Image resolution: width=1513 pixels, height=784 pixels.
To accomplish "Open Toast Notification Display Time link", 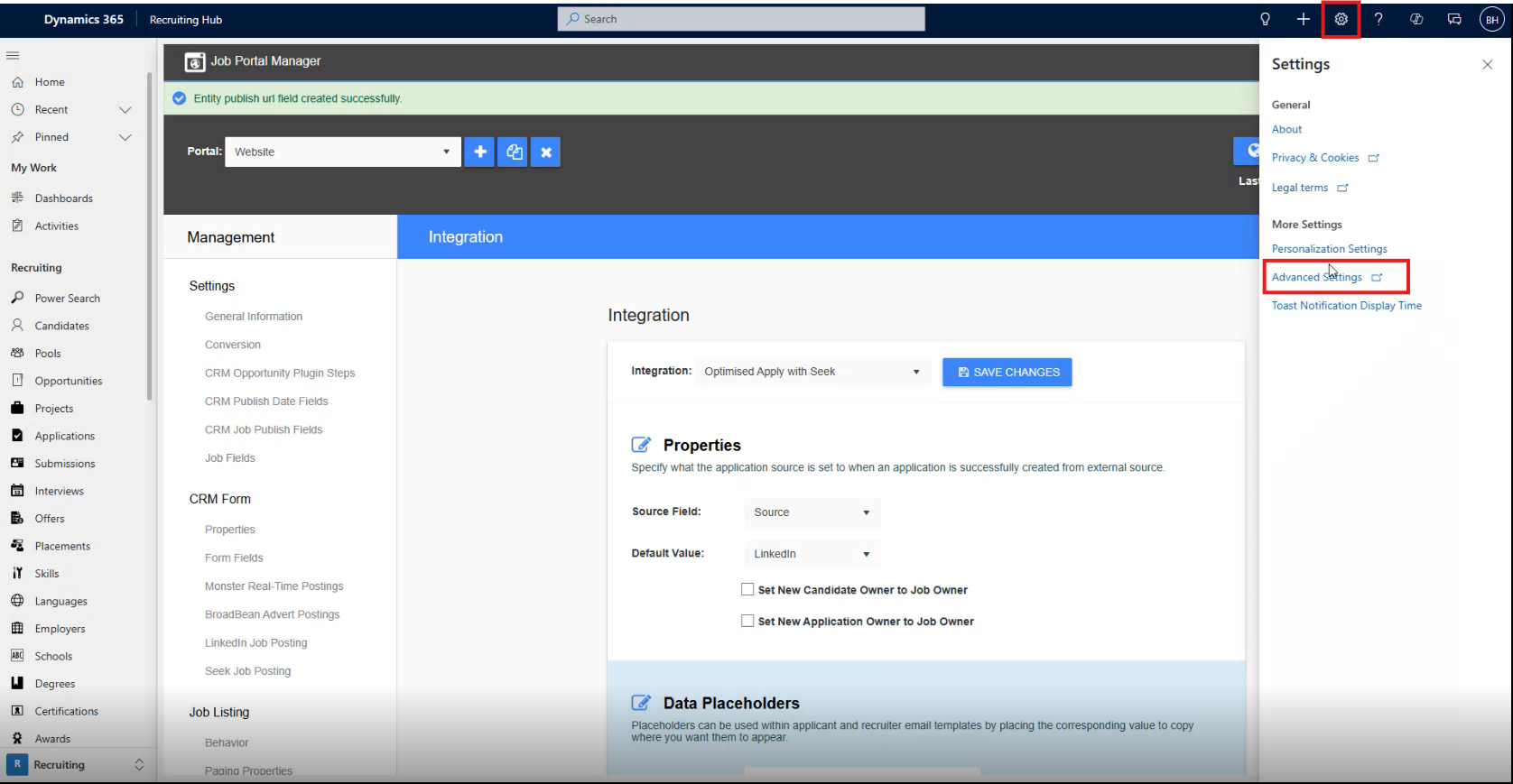I will (x=1346, y=306).
